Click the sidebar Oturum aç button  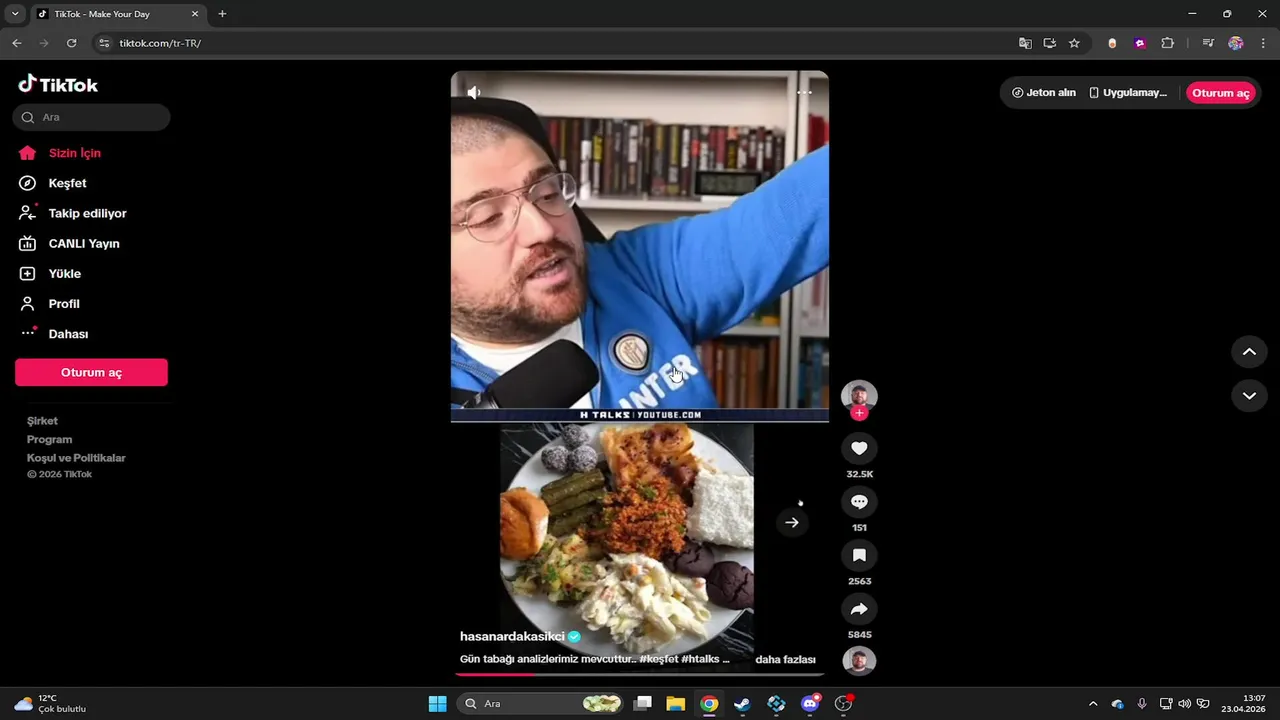coord(91,372)
